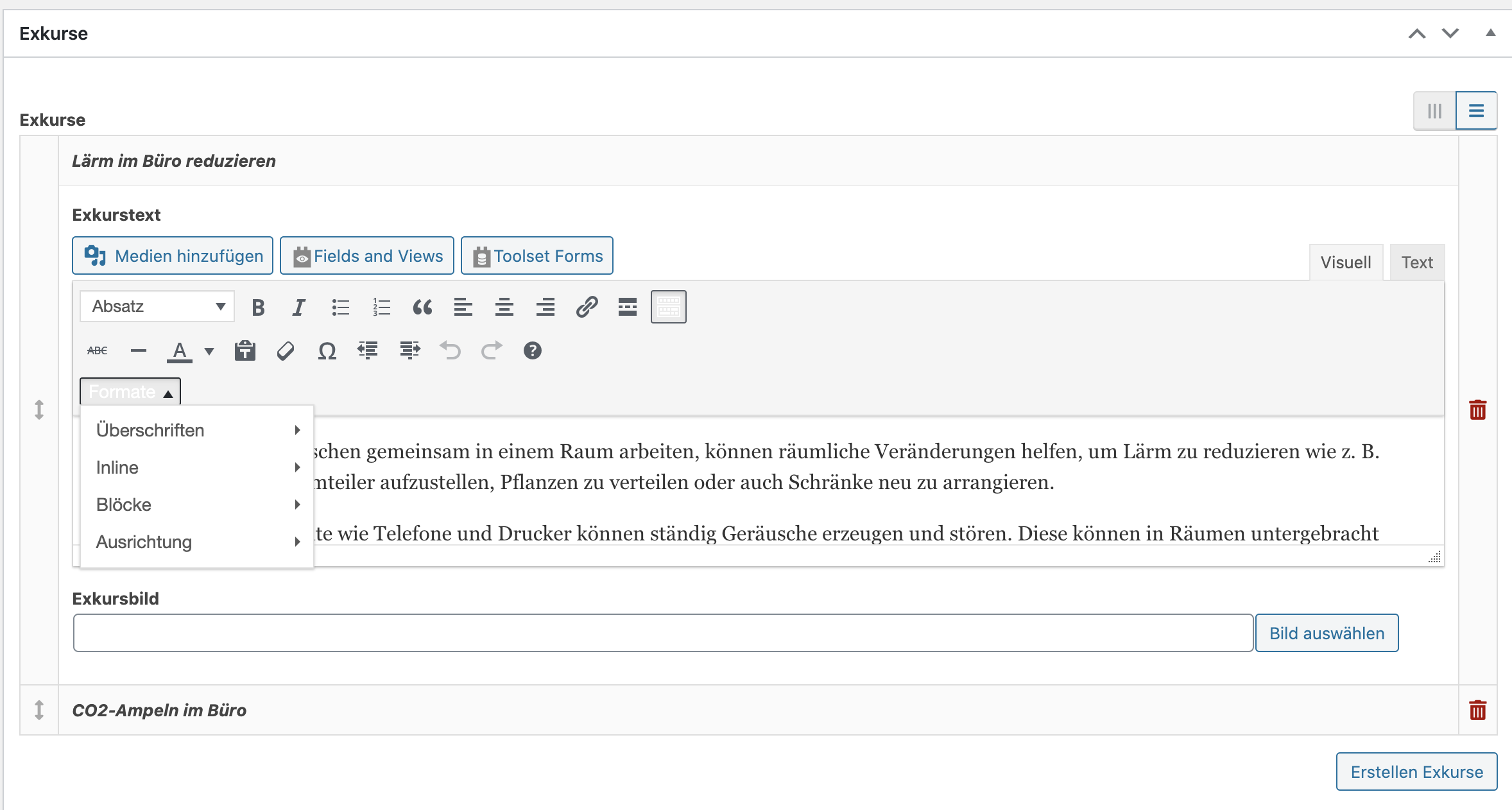Expand the Überschriften submenu
Image resolution: width=1512 pixels, height=810 pixels.
[x=197, y=430]
